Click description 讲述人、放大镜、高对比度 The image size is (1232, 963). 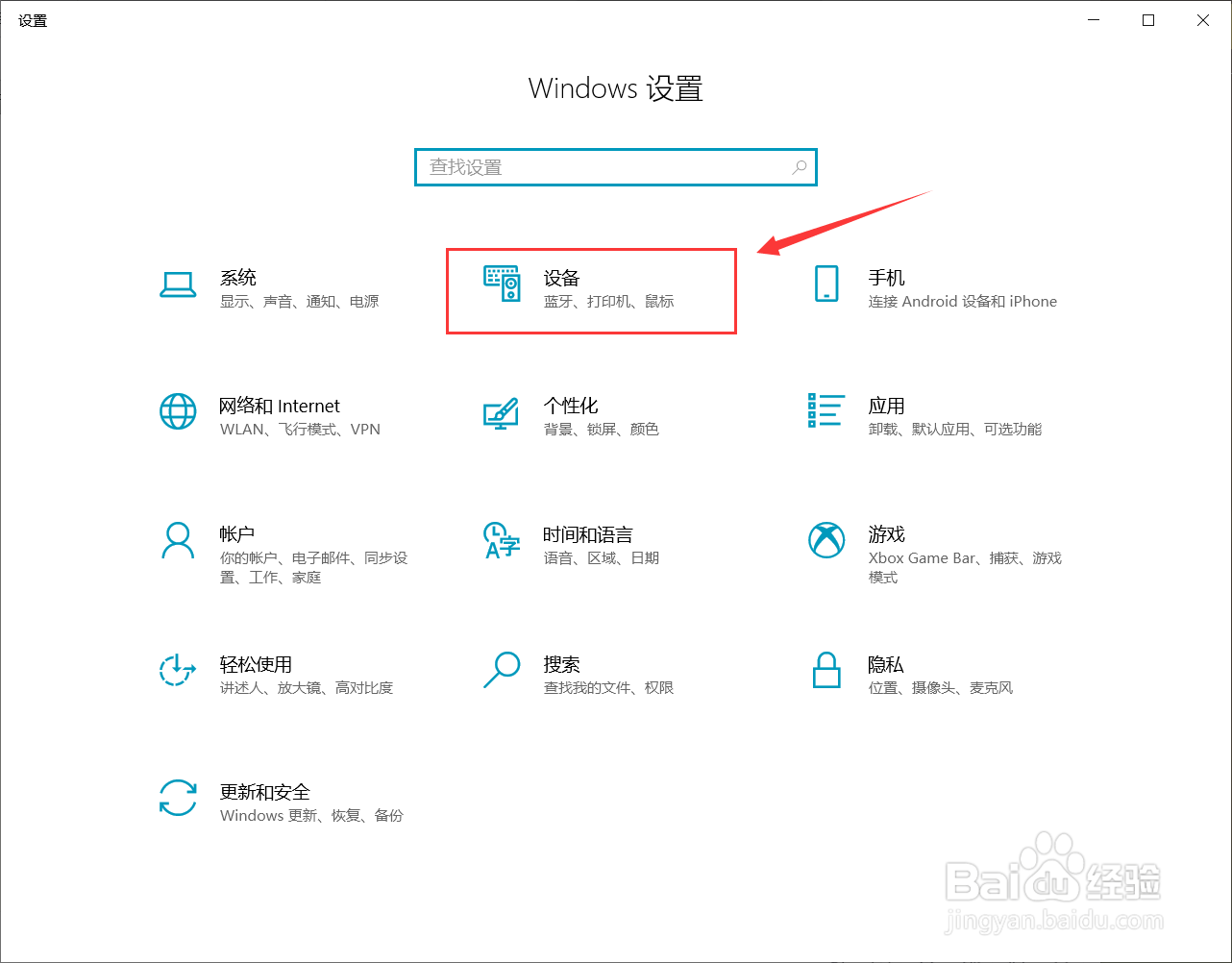[x=307, y=688]
